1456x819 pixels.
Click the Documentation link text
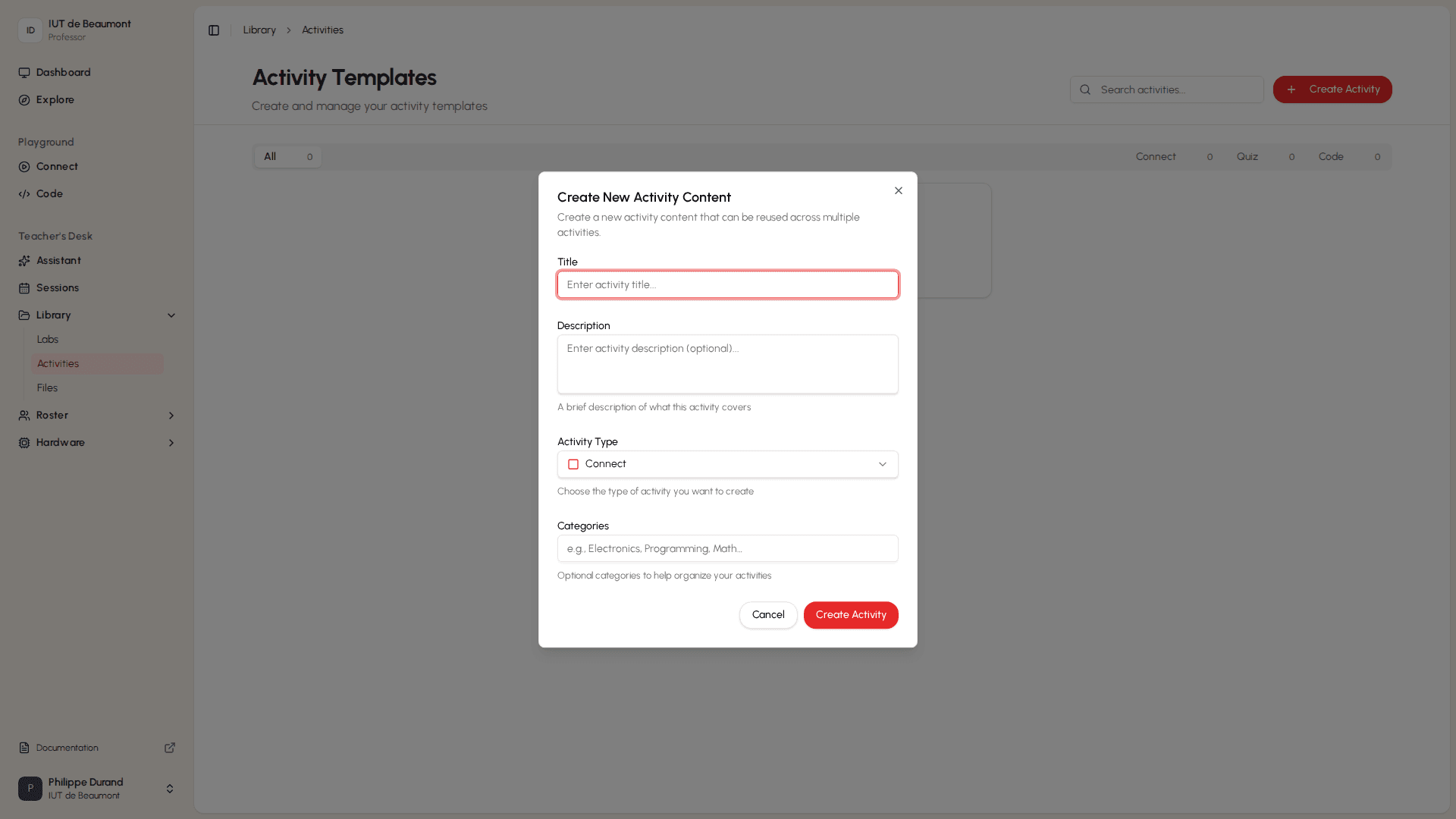(67, 748)
